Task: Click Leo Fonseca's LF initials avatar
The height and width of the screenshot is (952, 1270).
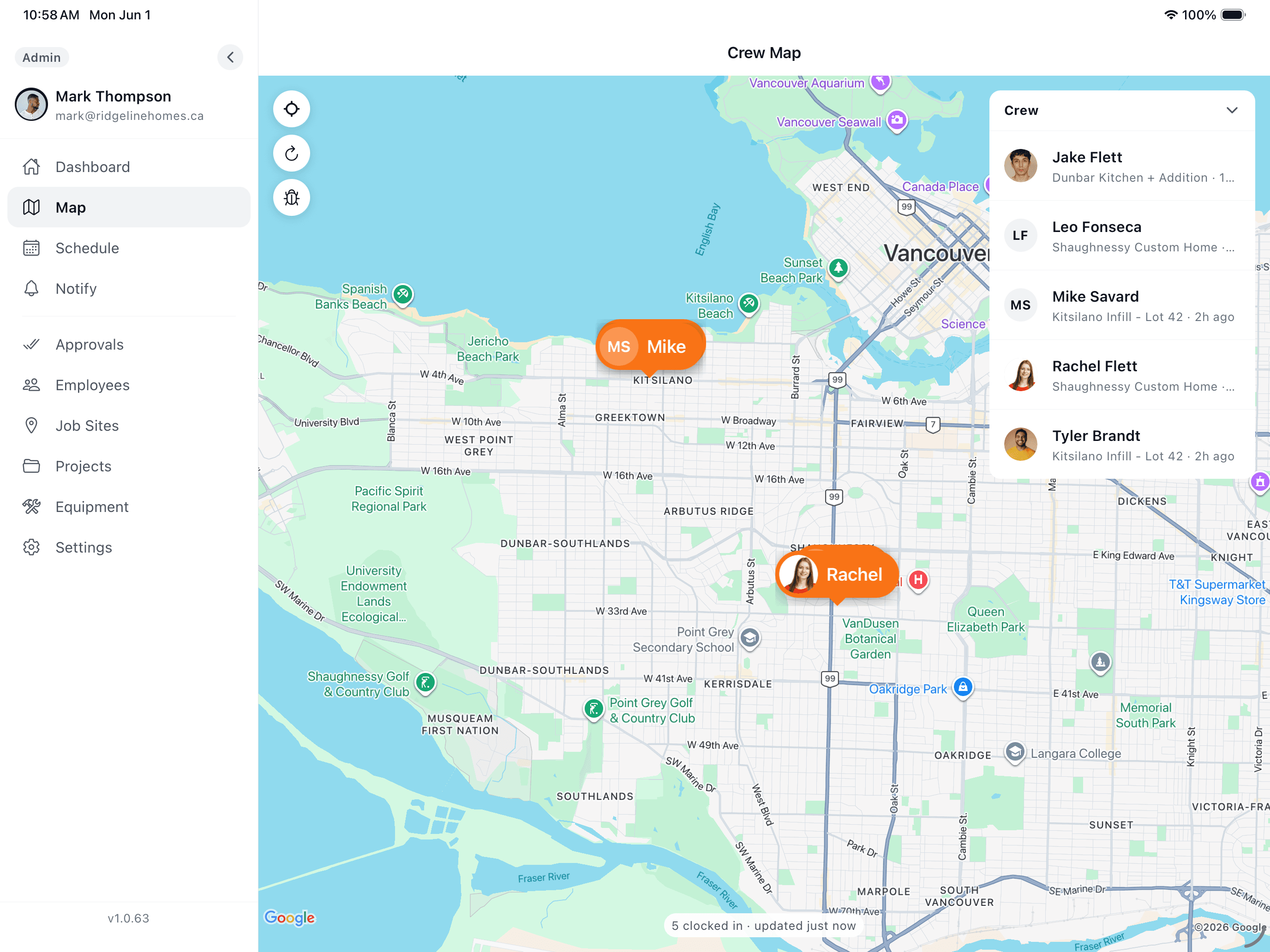Action: click(x=1020, y=235)
